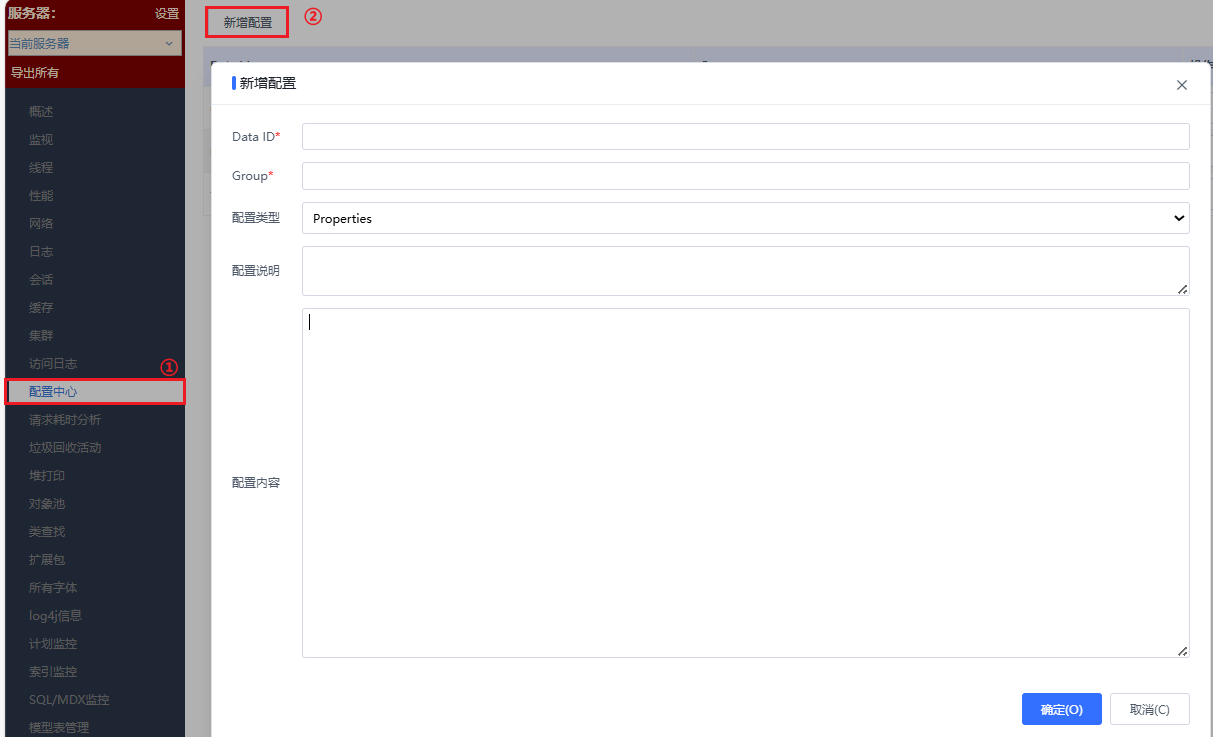The width and height of the screenshot is (1213, 737).
Task: Expand the 配置类型 Properties dropdown
Action: click(746, 218)
